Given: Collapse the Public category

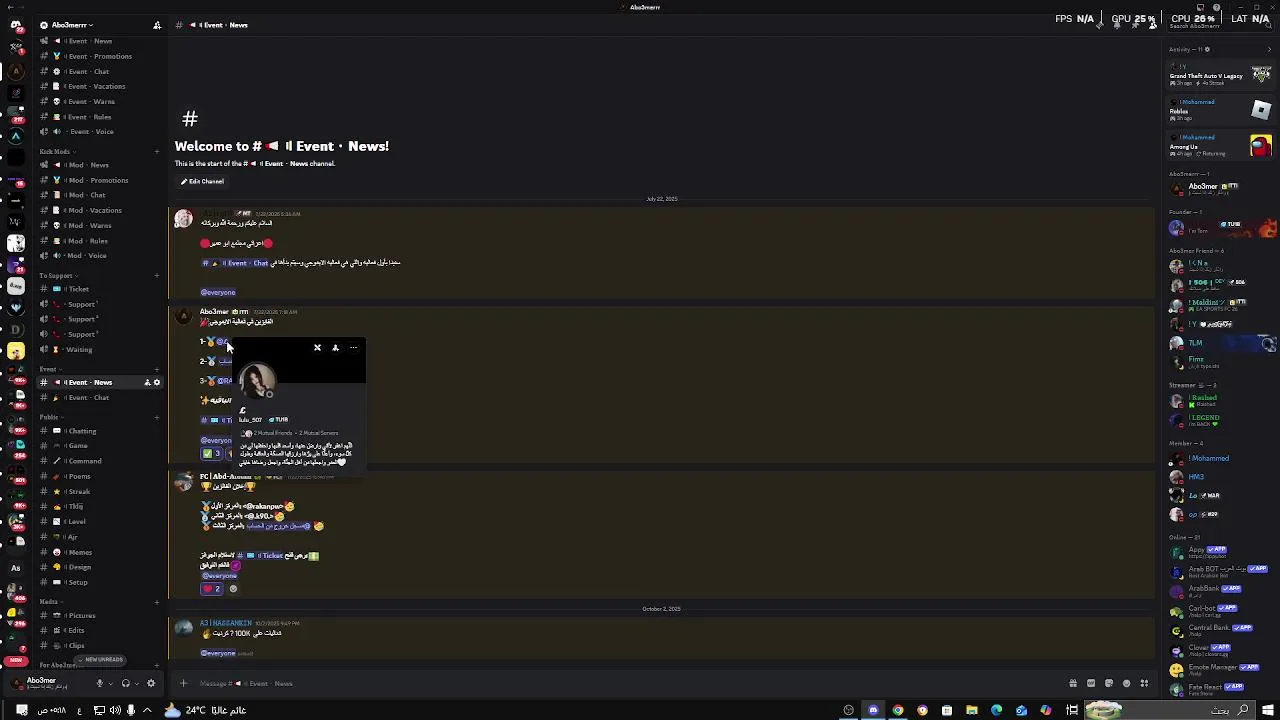Looking at the screenshot, I should coord(49,417).
